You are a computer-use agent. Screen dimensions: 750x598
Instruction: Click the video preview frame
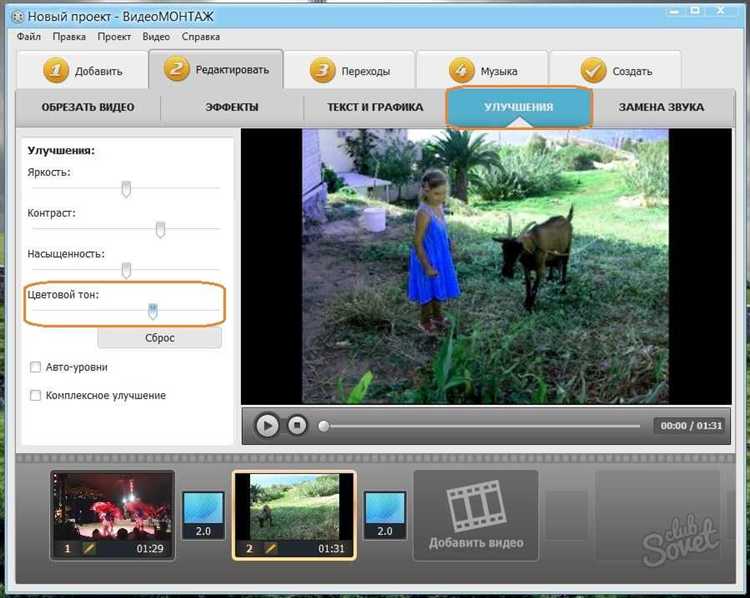485,266
